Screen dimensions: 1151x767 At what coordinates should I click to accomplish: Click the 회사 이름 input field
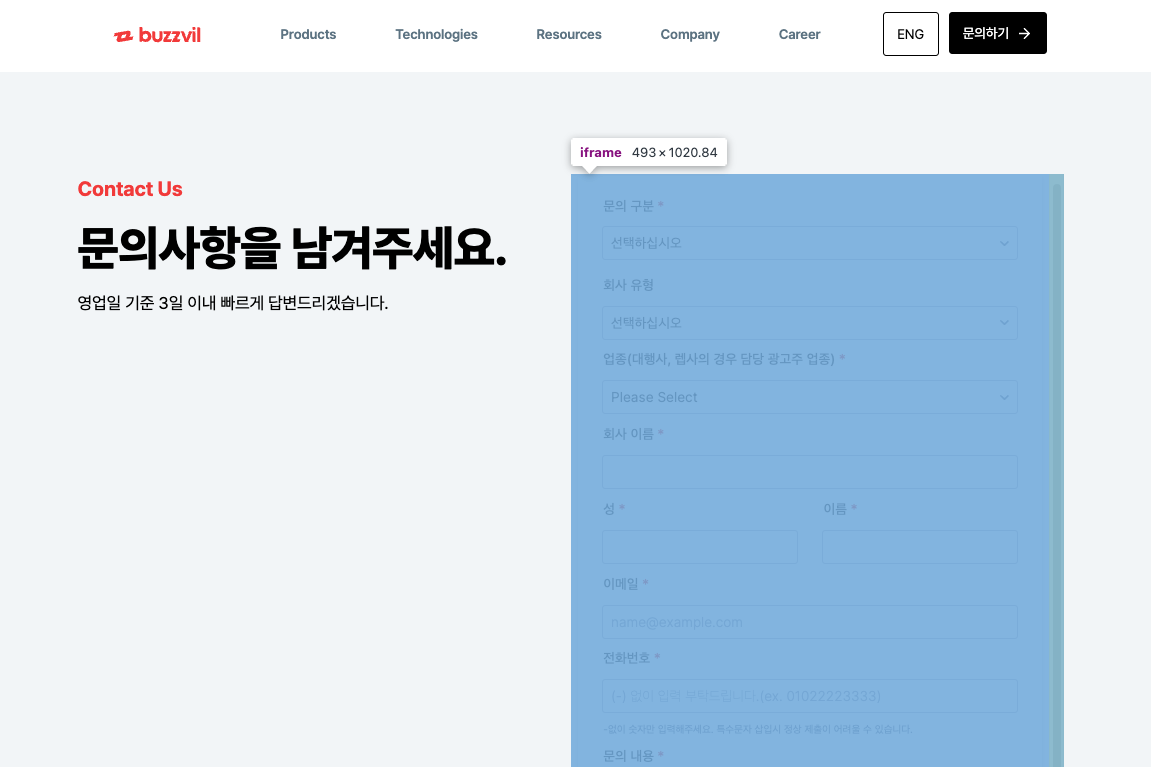(x=810, y=471)
